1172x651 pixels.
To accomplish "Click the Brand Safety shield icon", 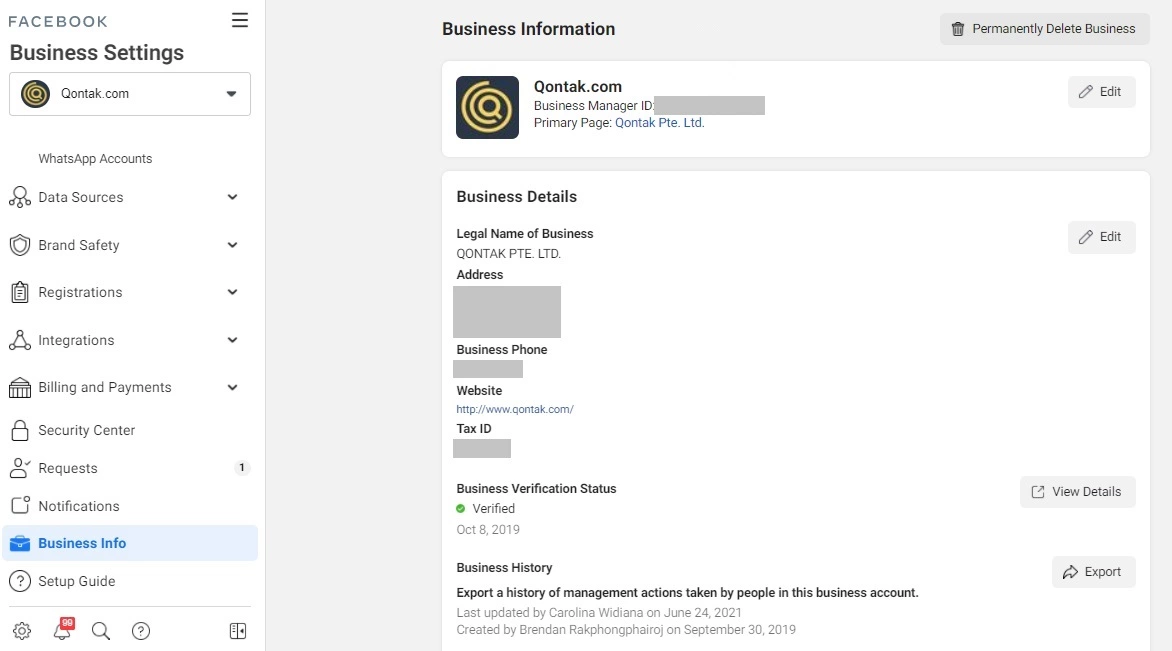I will 20,245.
